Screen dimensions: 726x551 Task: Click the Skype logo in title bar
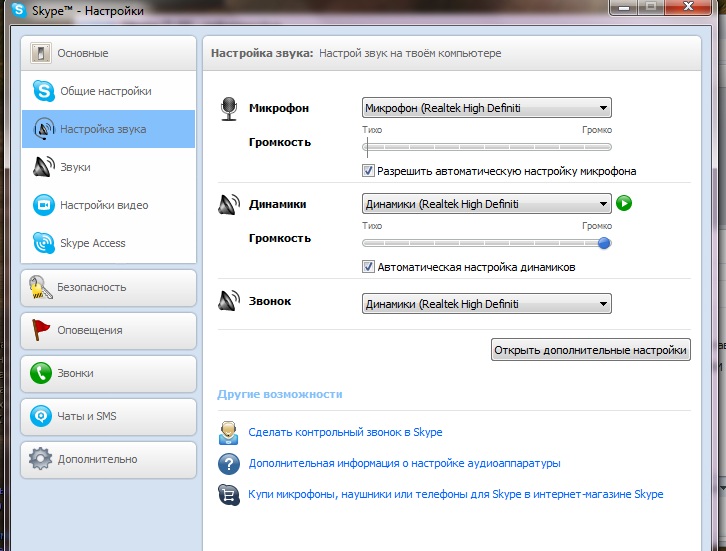pyautogui.click(x=19, y=9)
